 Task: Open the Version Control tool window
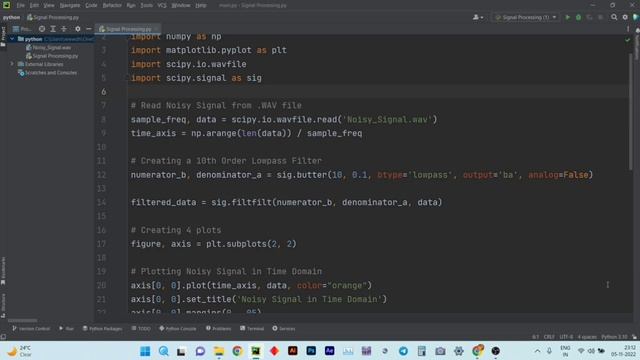coord(31,329)
